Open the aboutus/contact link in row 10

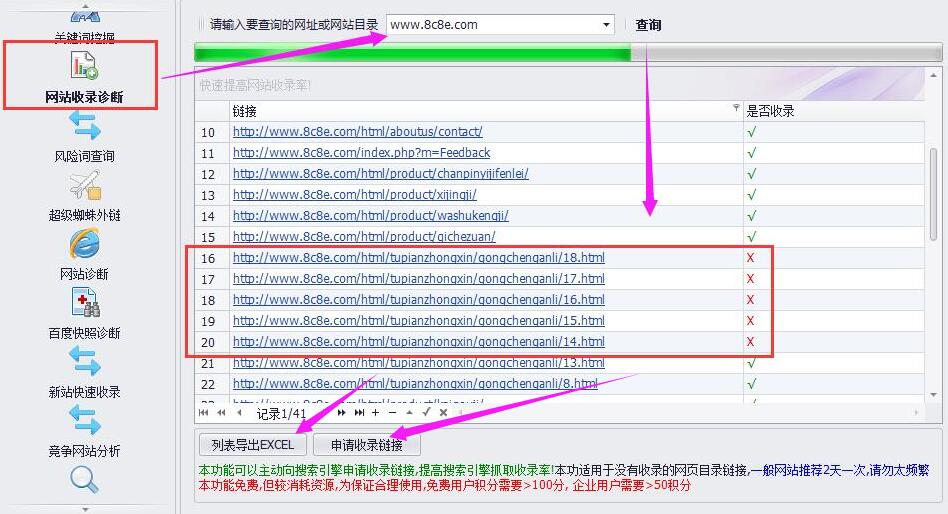pos(357,132)
